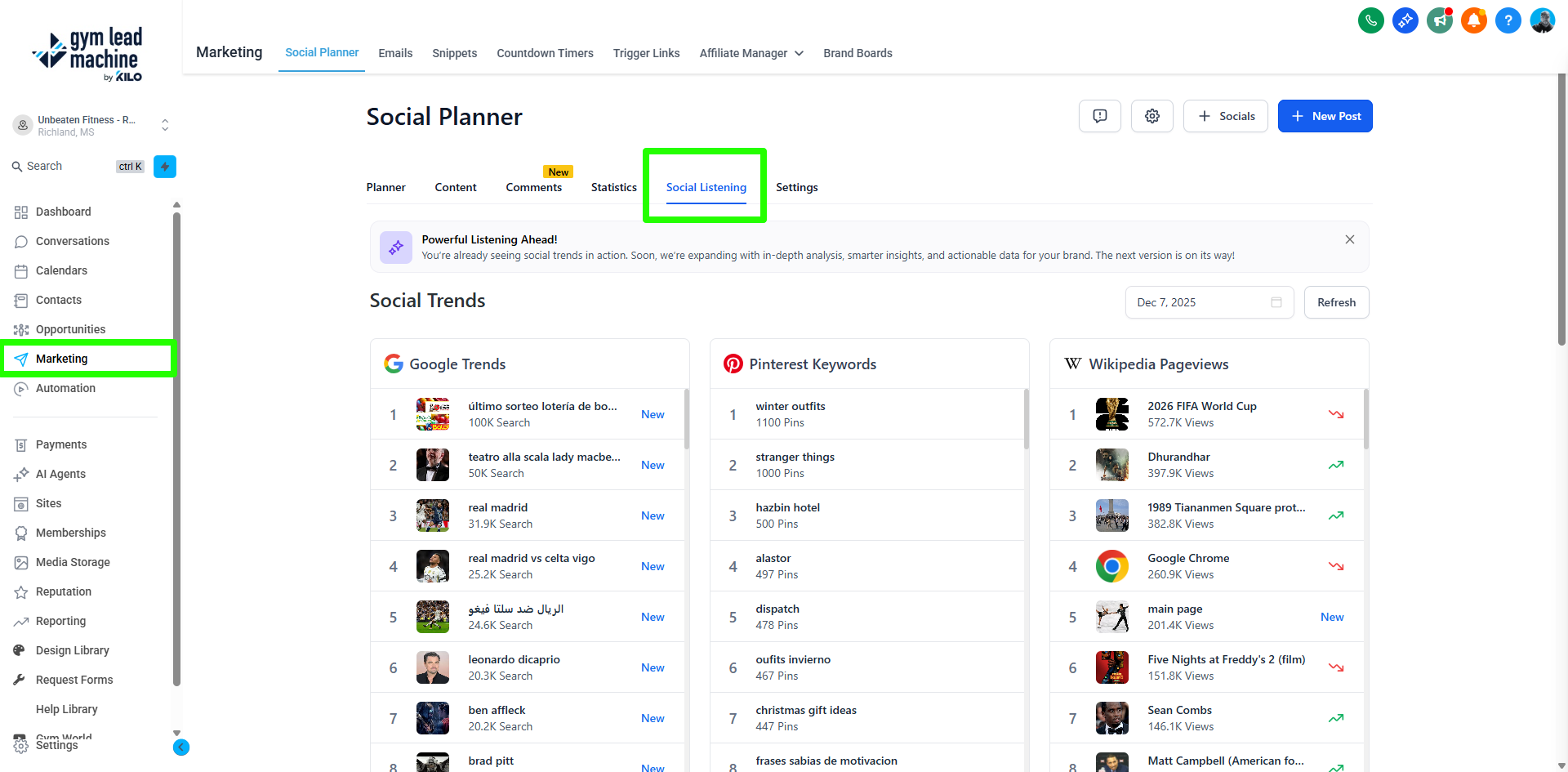Open Help Library link in sidebar
The height and width of the screenshot is (772, 1568).
pos(67,709)
